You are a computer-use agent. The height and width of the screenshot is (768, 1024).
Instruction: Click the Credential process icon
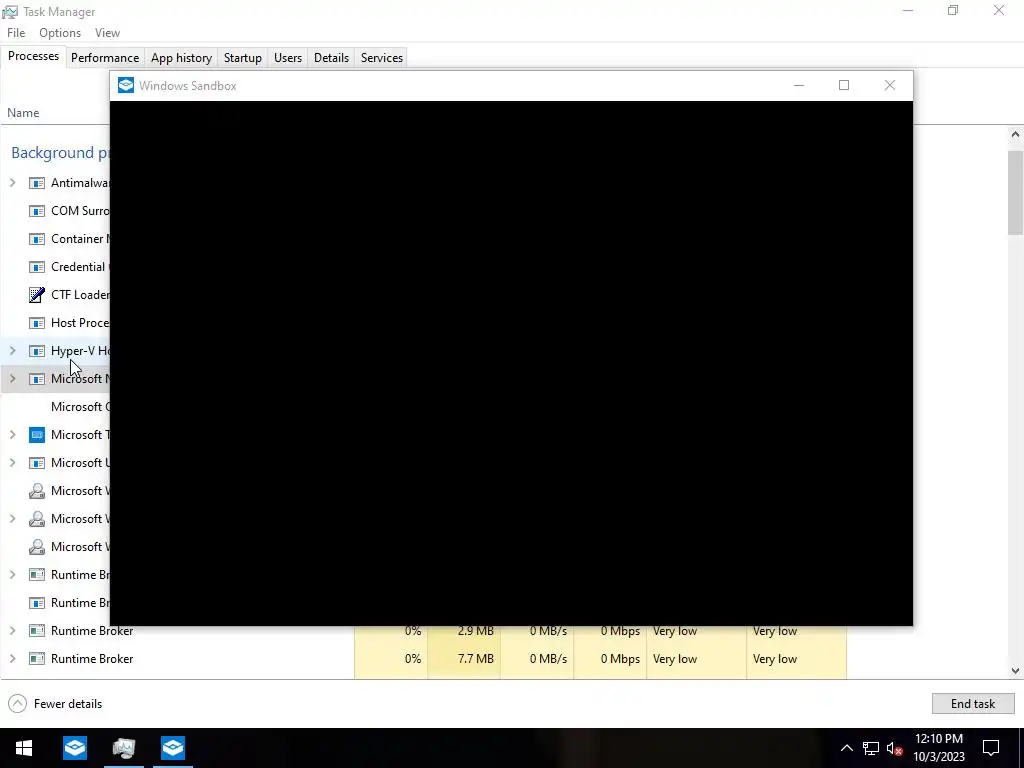point(37,267)
